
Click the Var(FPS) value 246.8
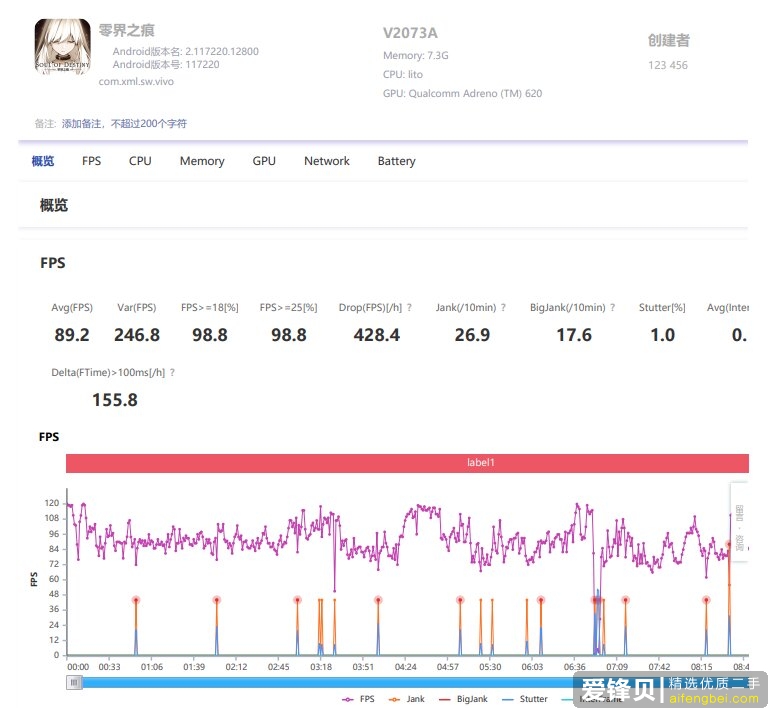coord(137,335)
